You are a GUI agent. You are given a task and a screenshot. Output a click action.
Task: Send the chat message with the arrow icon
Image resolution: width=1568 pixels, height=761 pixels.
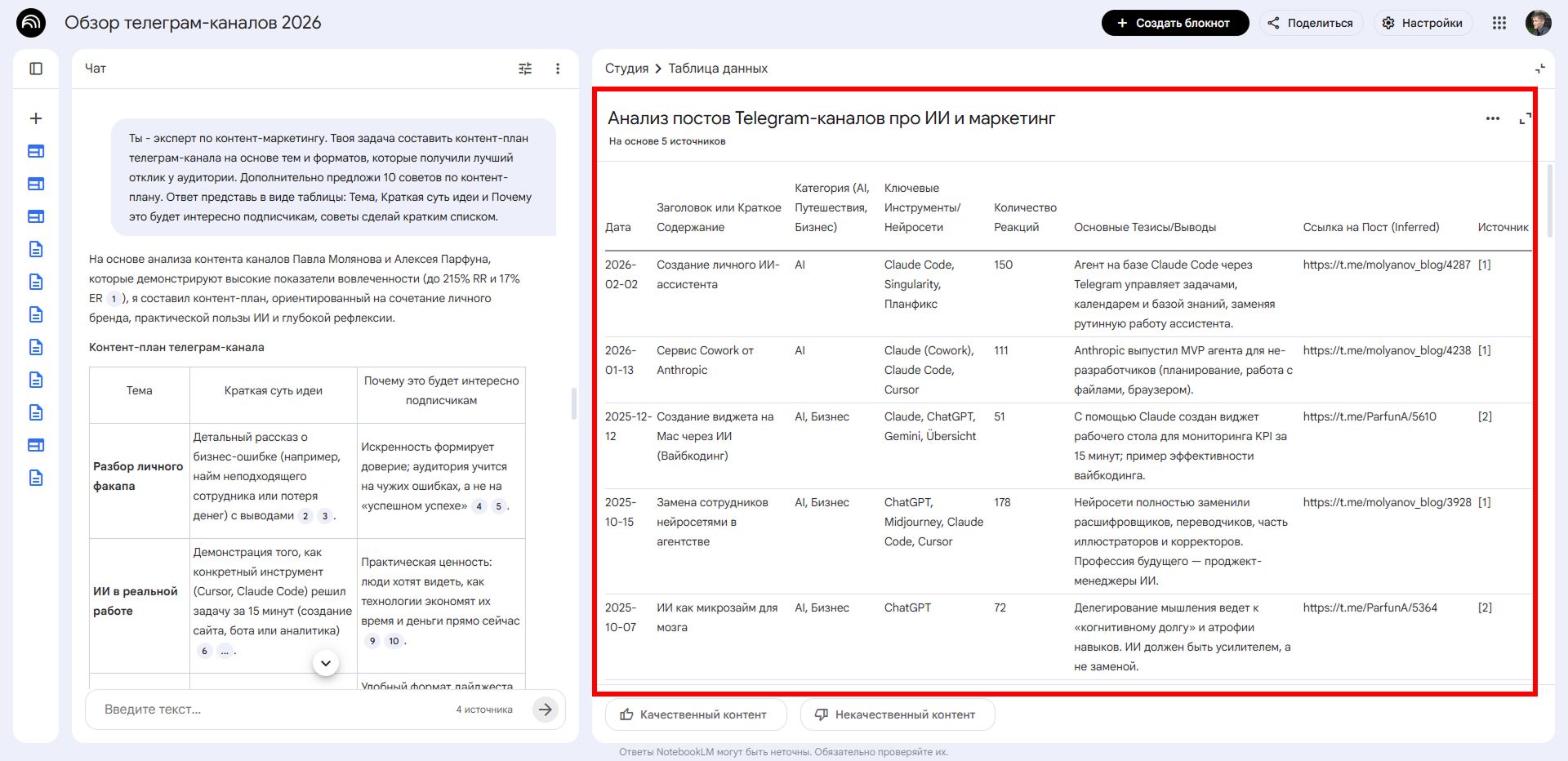[546, 710]
